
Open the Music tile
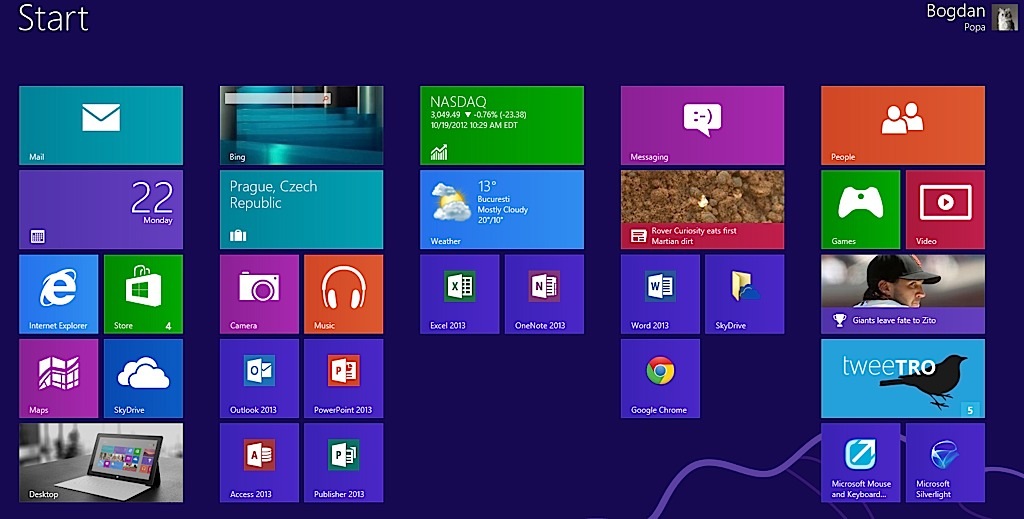point(344,294)
